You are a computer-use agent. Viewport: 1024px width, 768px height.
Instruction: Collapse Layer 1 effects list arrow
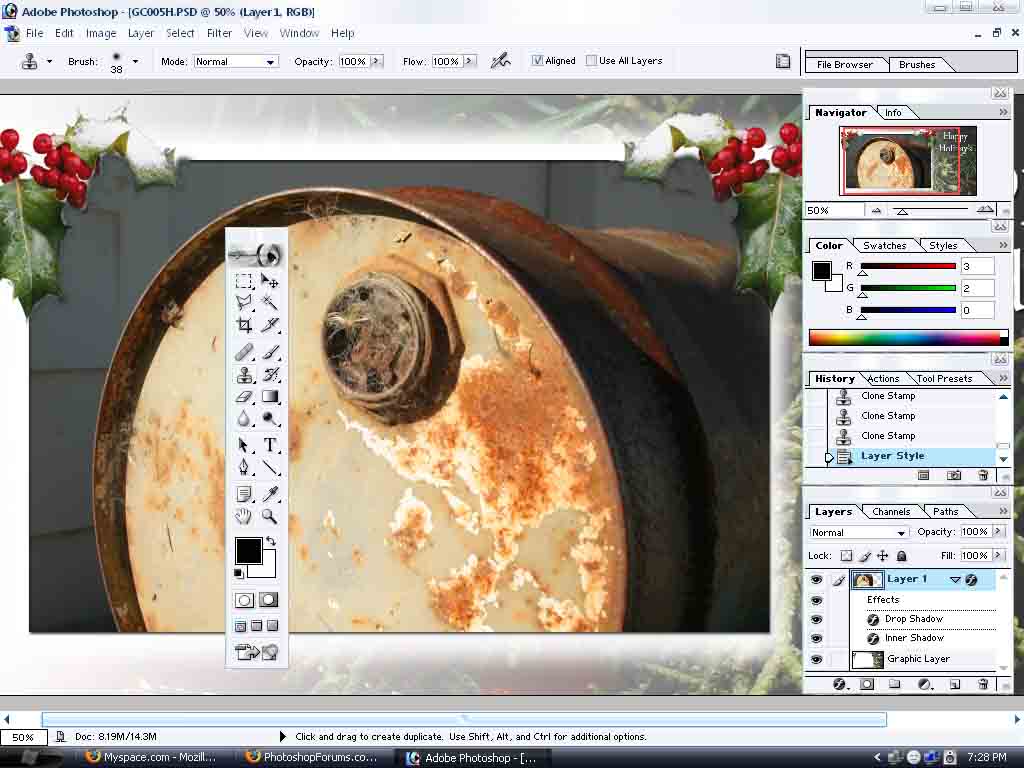955,579
